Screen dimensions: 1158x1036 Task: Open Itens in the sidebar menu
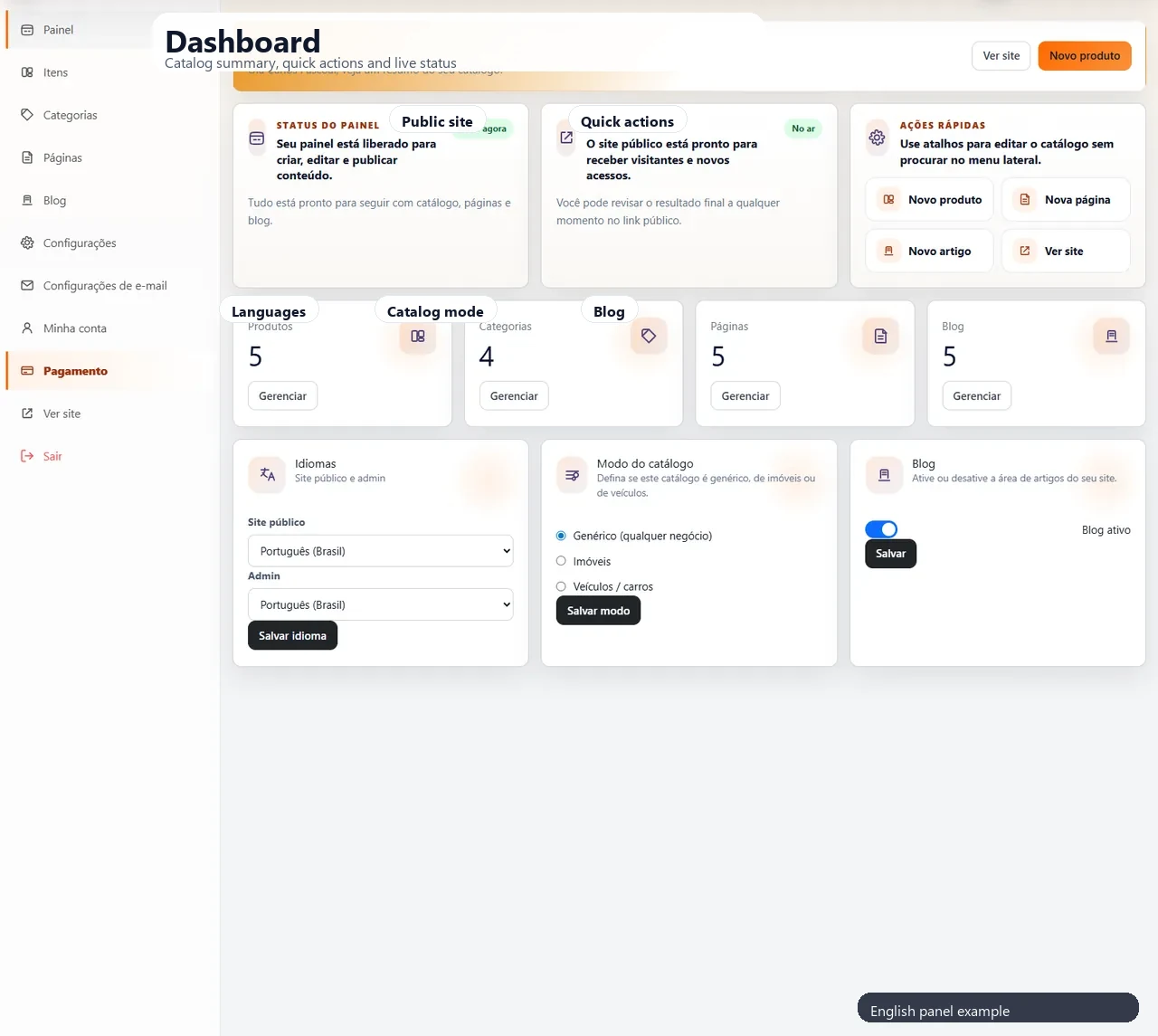(x=110, y=72)
